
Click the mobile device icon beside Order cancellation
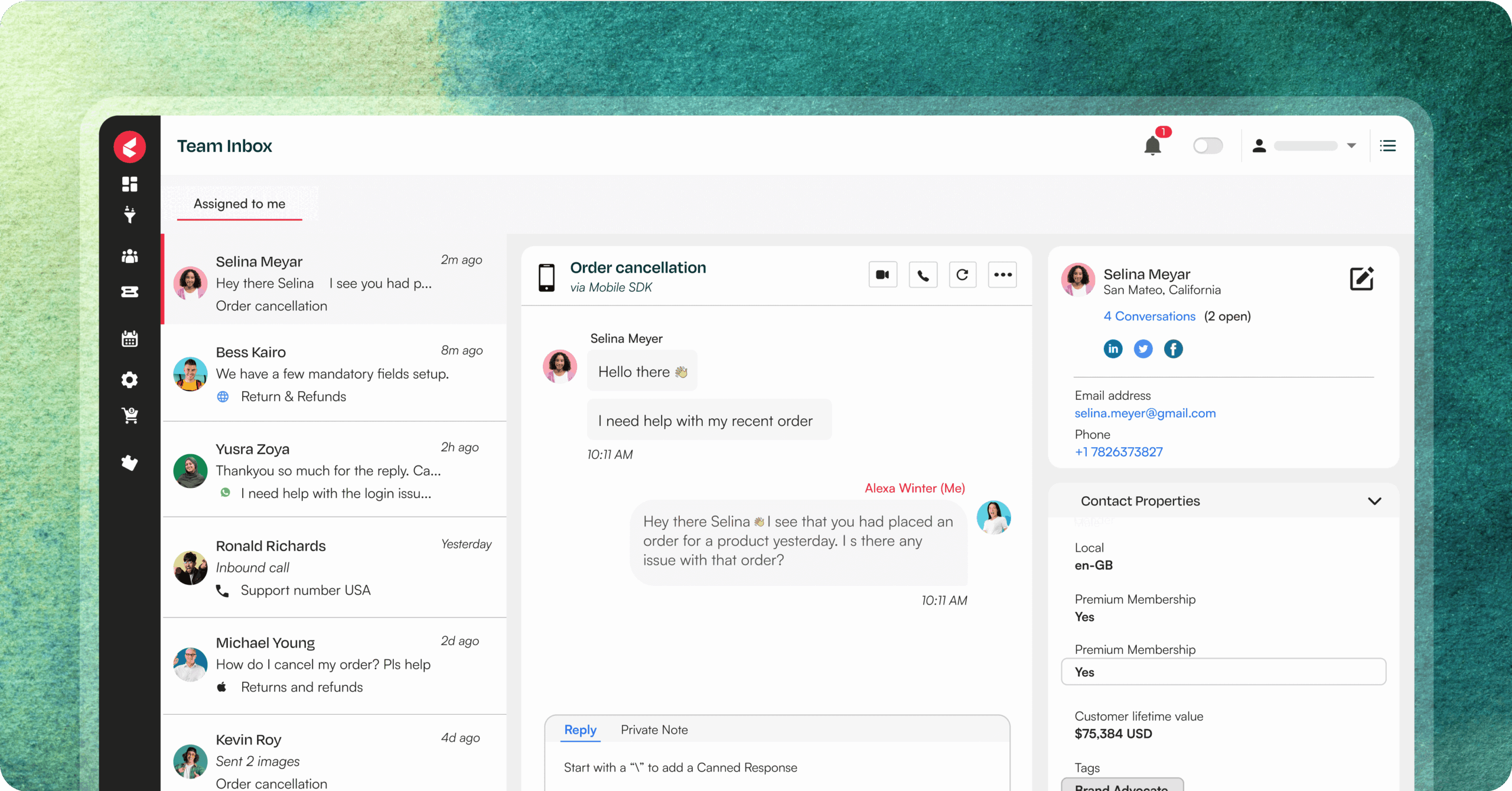(546, 278)
